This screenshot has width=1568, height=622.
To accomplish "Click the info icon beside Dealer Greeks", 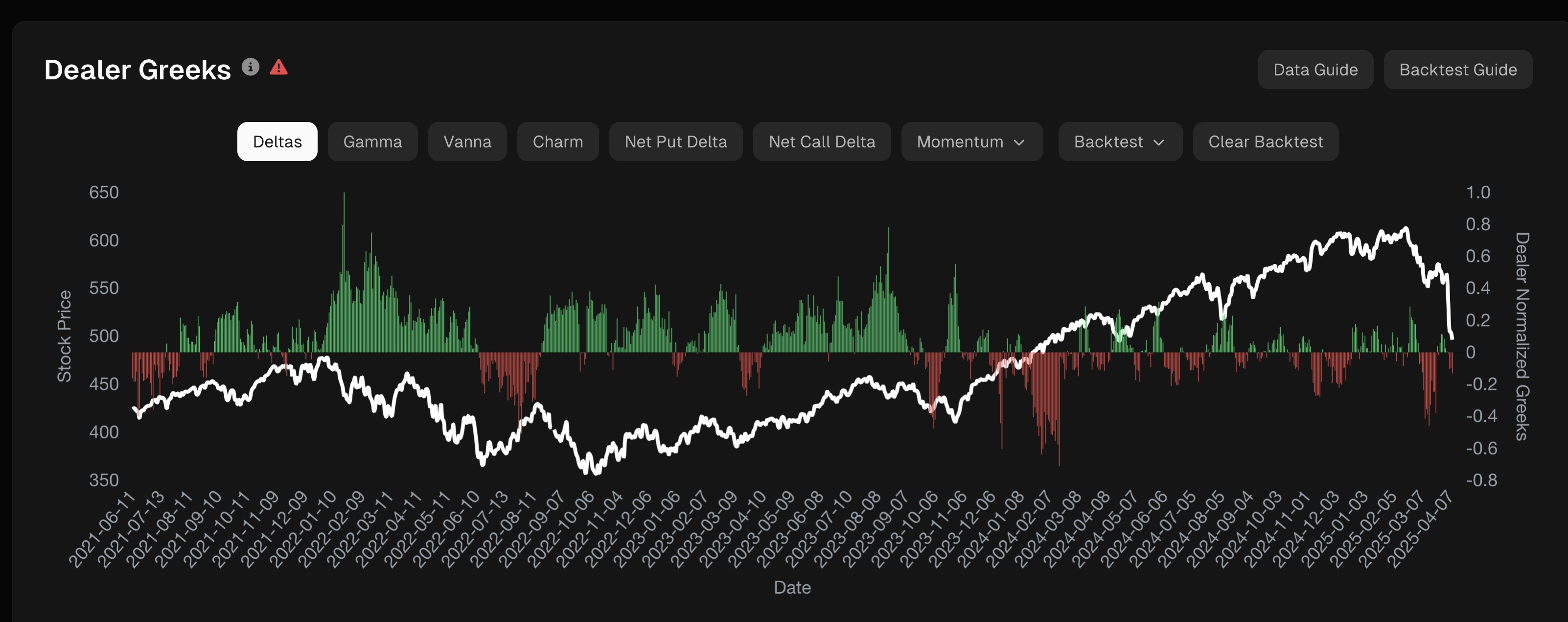I will [250, 67].
